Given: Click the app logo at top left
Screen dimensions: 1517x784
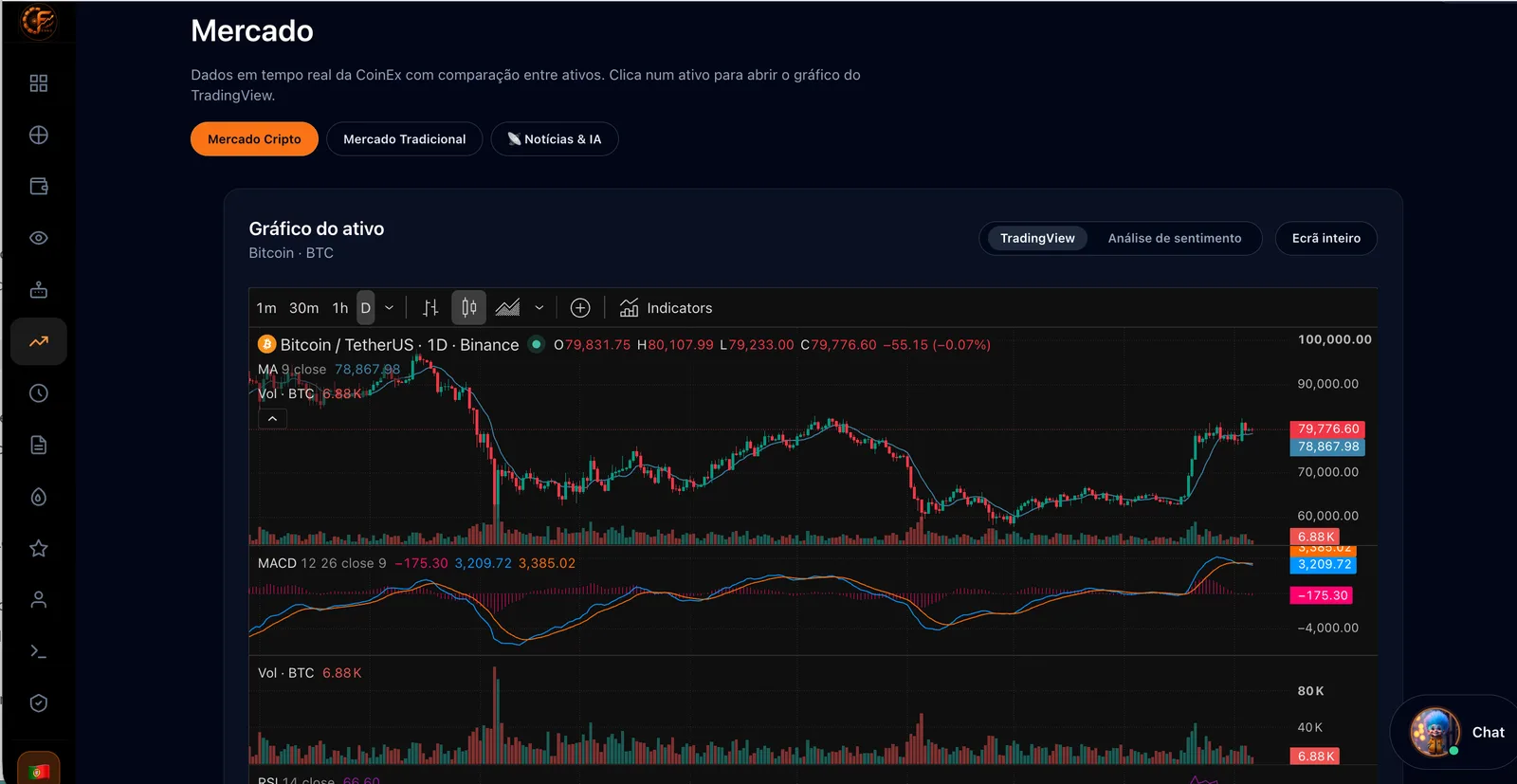Looking at the screenshot, I should coord(39,20).
